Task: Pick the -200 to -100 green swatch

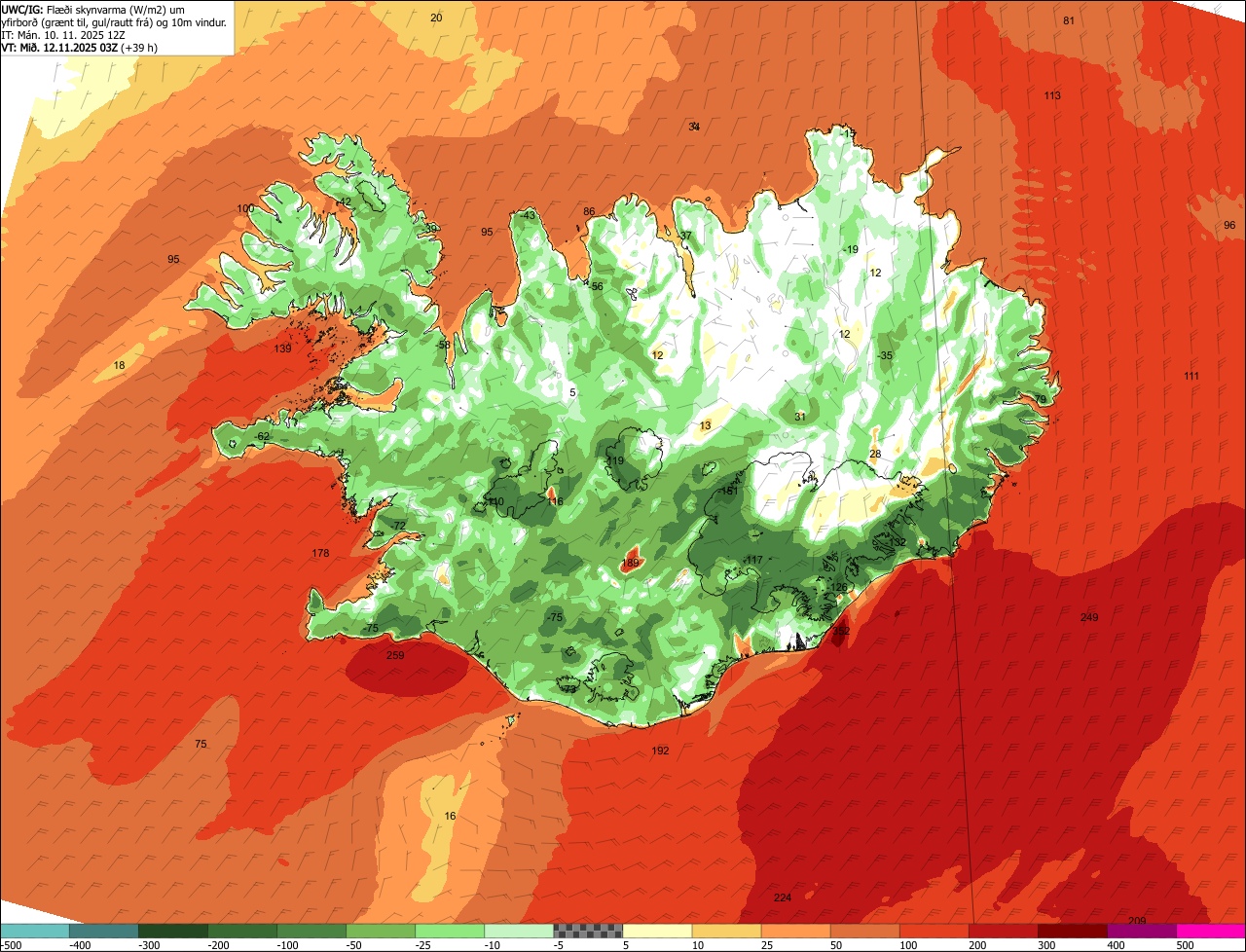Action: coord(242,931)
